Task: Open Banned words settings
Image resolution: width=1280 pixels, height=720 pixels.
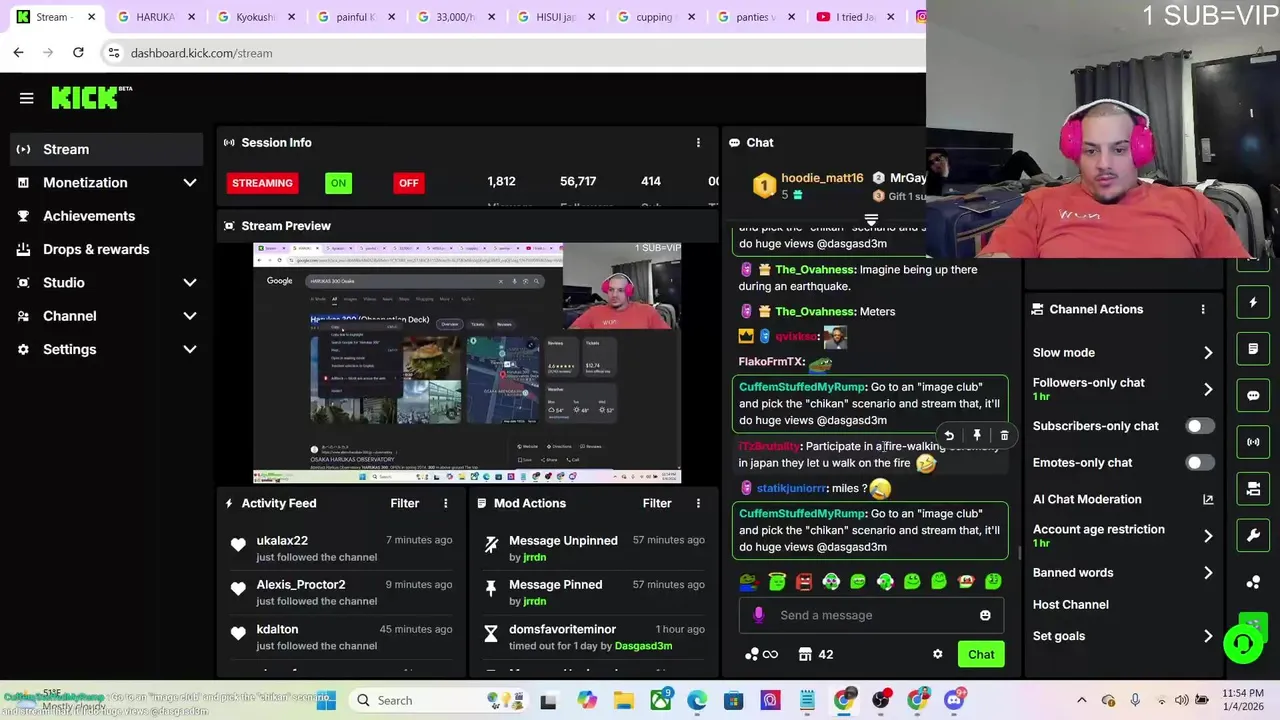Action: [x=1123, y=573]
